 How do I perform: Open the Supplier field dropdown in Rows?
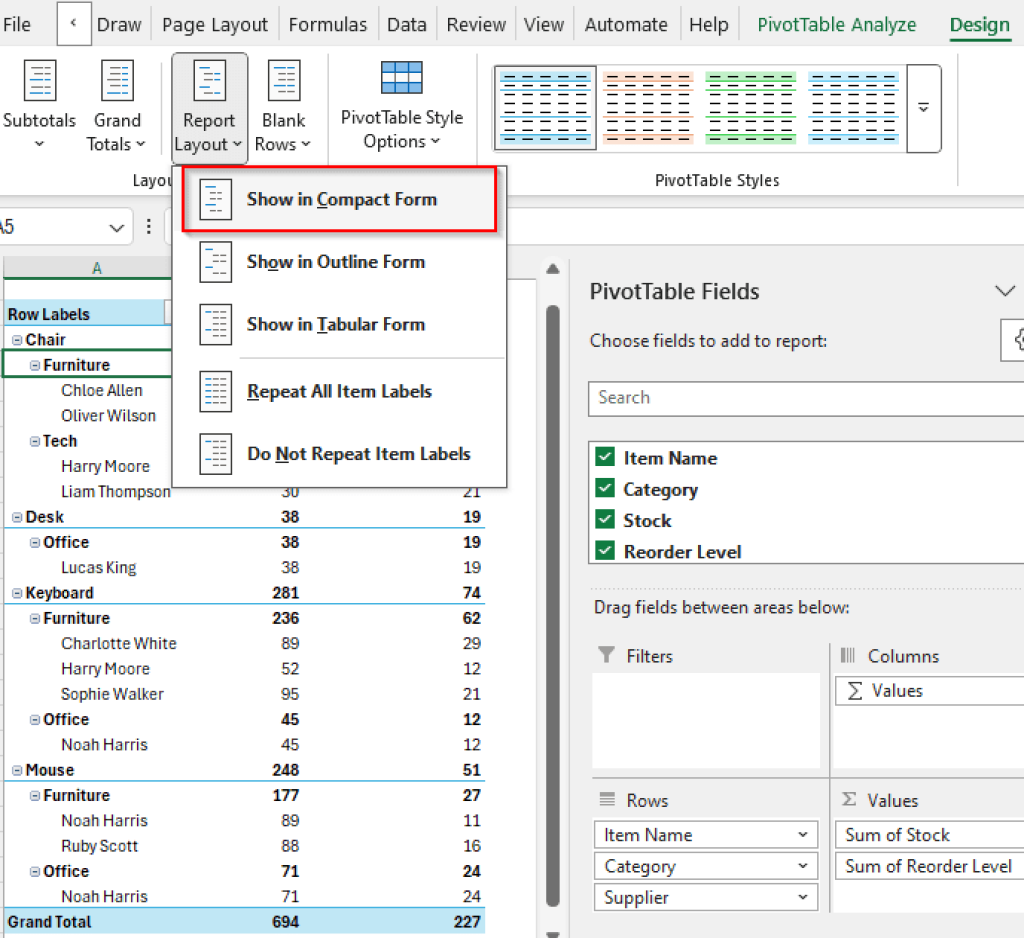pos(804,897)
